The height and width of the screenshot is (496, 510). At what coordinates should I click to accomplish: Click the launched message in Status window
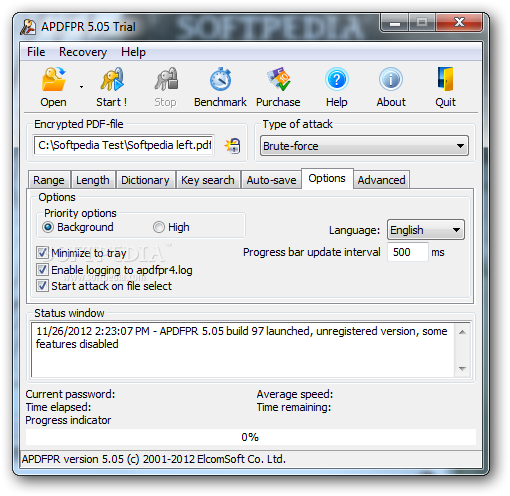[x=242, y=337]
